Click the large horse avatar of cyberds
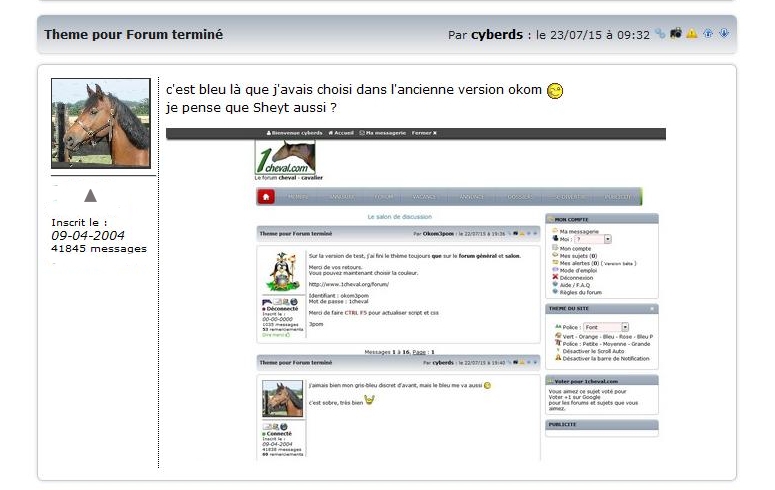This screenshot has height=490, width=775. 100,124
